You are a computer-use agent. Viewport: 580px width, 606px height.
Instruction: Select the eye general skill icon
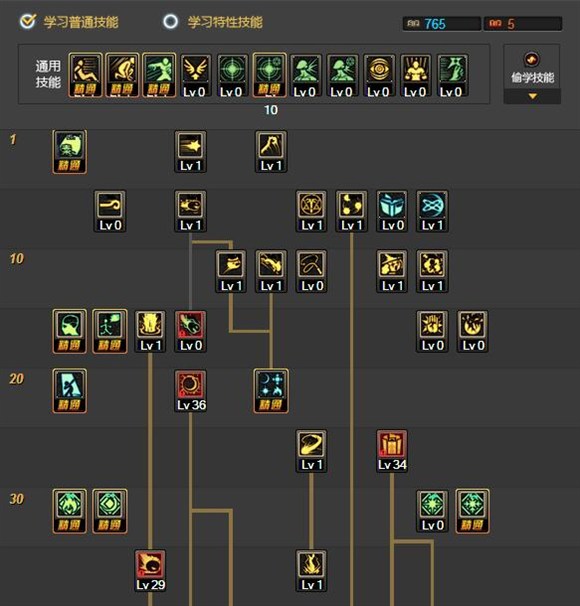click(x=379, y=76)
